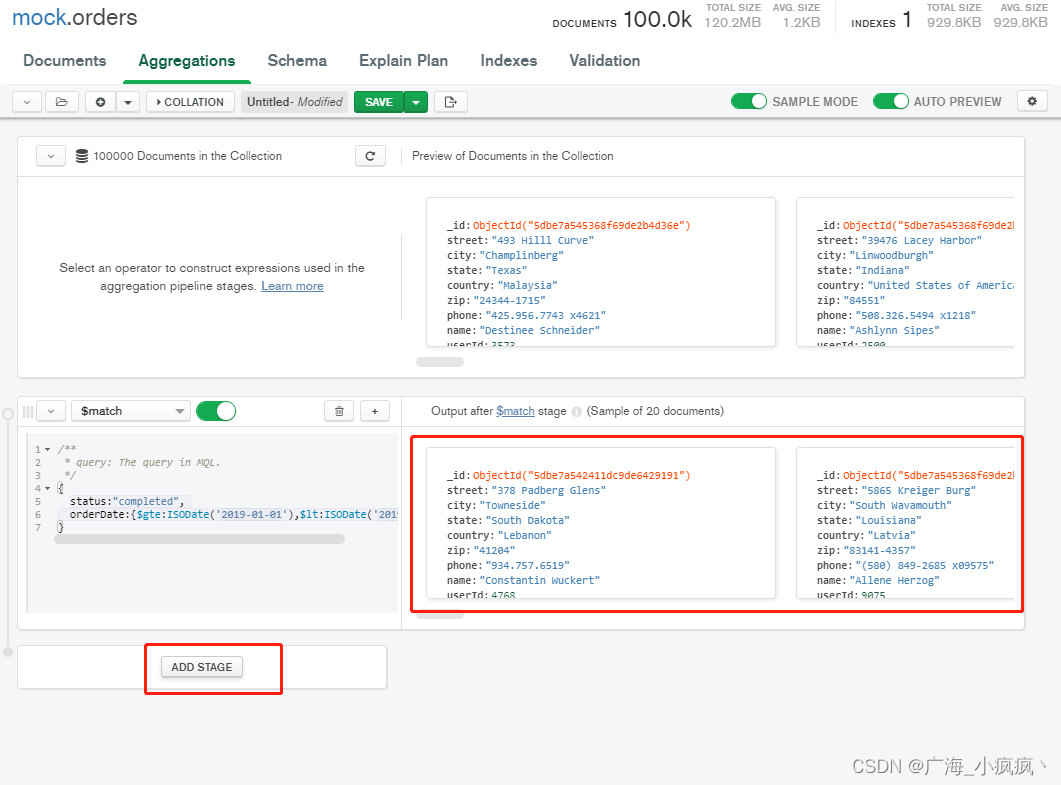Viewport: 1061px width, 785px height.
Task: Select the Allene Herzog output document
Action: (x=905, y=522)
